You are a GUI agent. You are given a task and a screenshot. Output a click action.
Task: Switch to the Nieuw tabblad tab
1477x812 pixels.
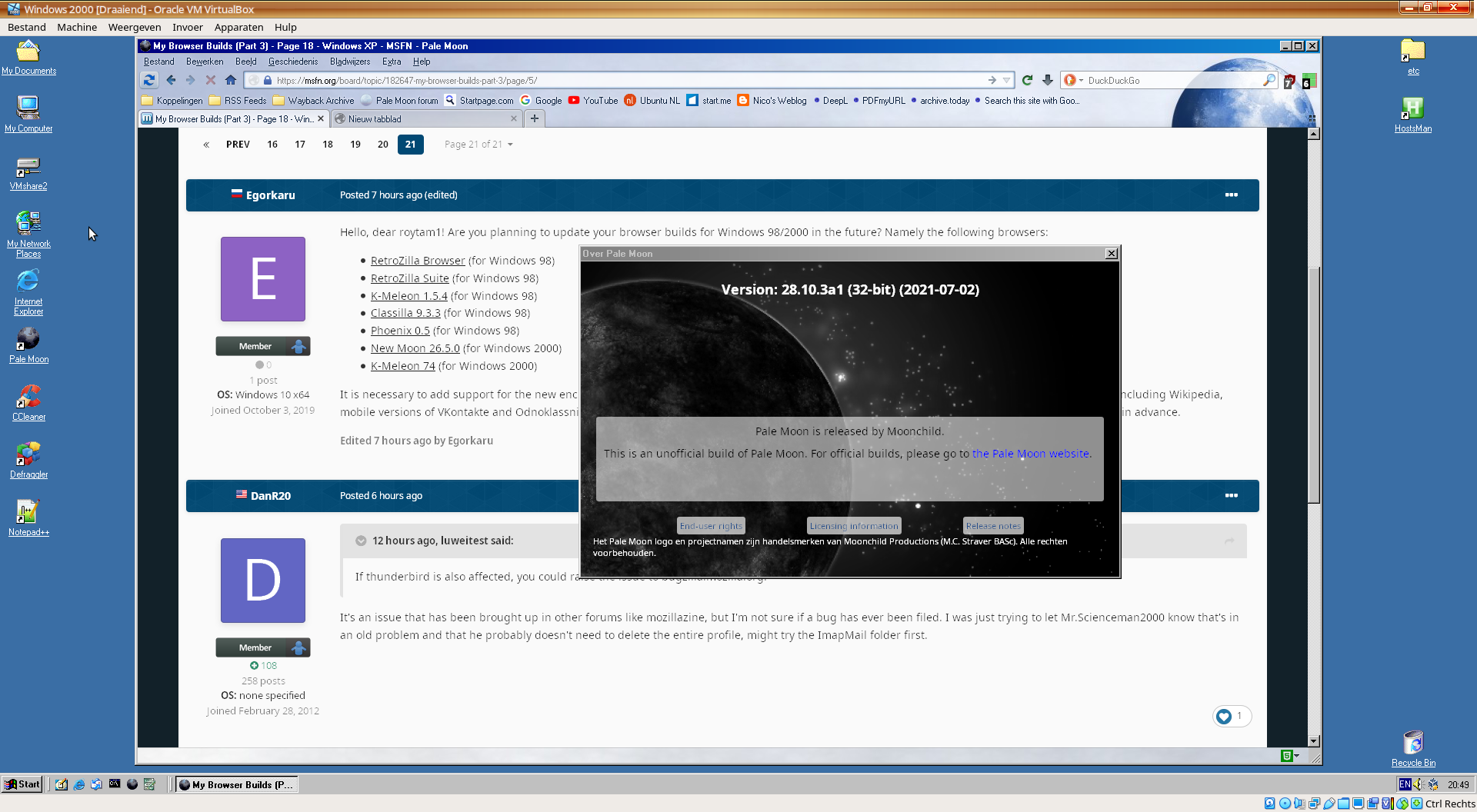click(426, 119)
